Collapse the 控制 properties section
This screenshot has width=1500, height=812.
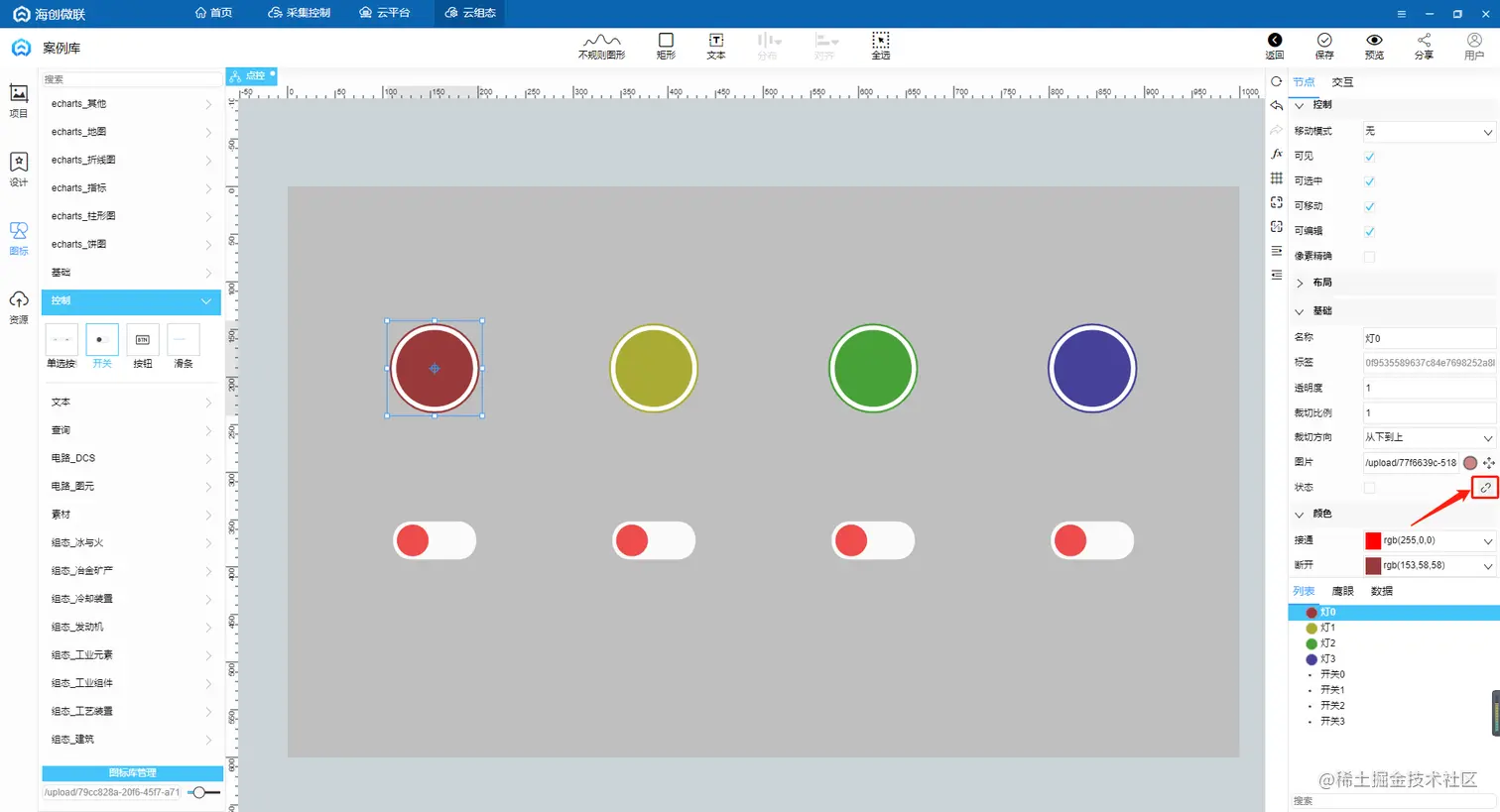click(x=1300, y=105)
